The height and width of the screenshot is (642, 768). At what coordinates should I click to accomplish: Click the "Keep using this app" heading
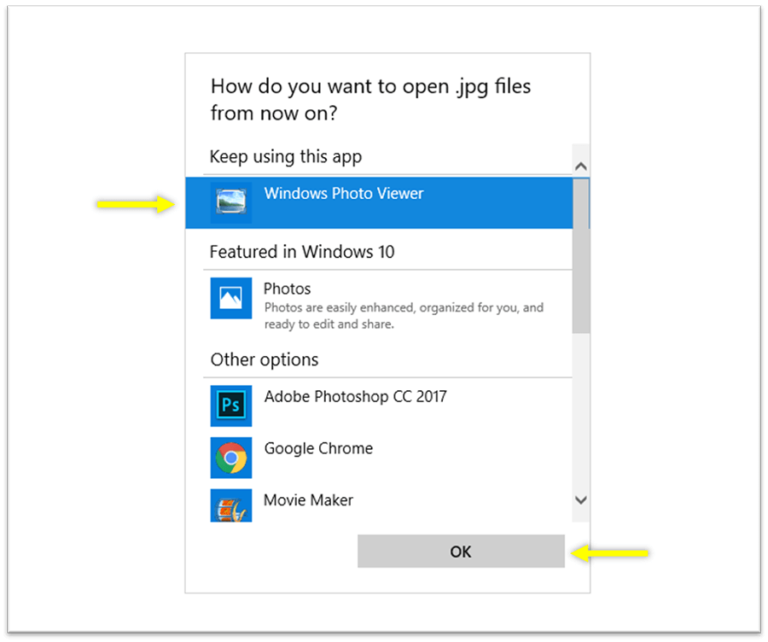click(286, 157)
